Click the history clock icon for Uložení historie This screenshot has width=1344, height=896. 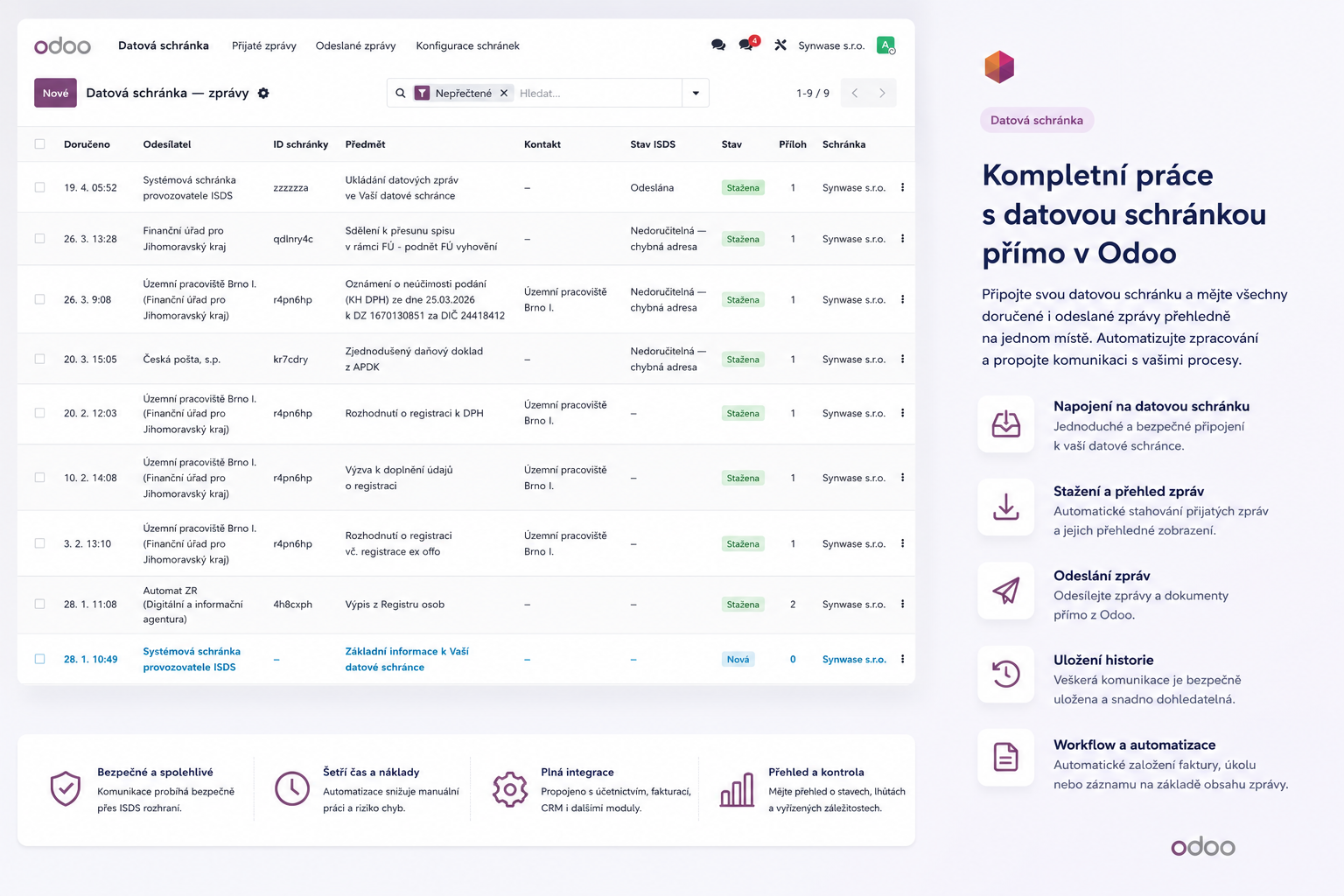(x=1006, y=674)
